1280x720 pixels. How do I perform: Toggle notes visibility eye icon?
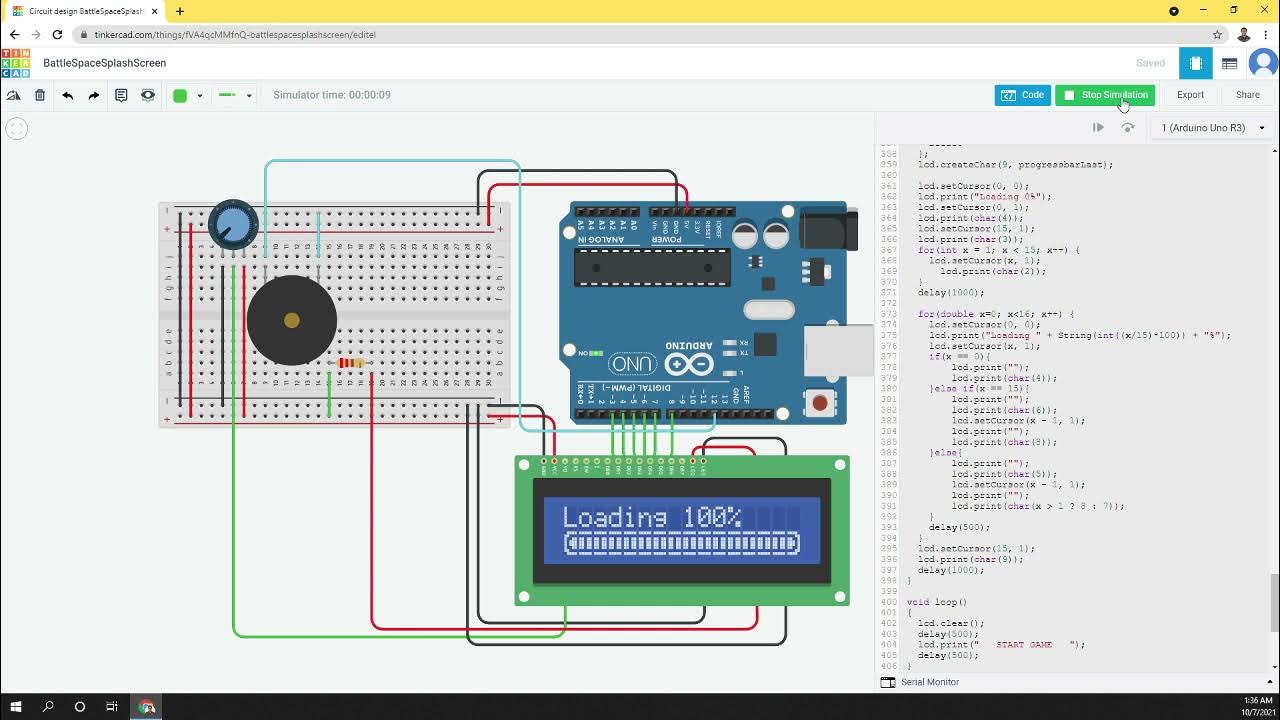(148, 96)
